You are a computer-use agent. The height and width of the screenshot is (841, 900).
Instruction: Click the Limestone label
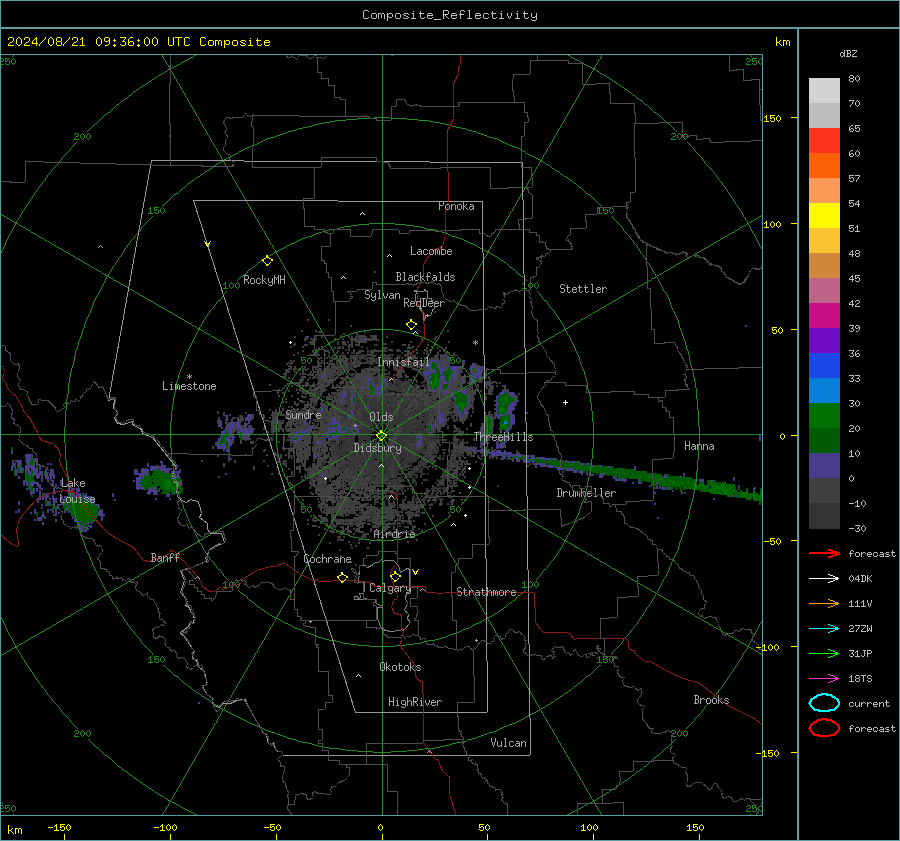(189, 386)
